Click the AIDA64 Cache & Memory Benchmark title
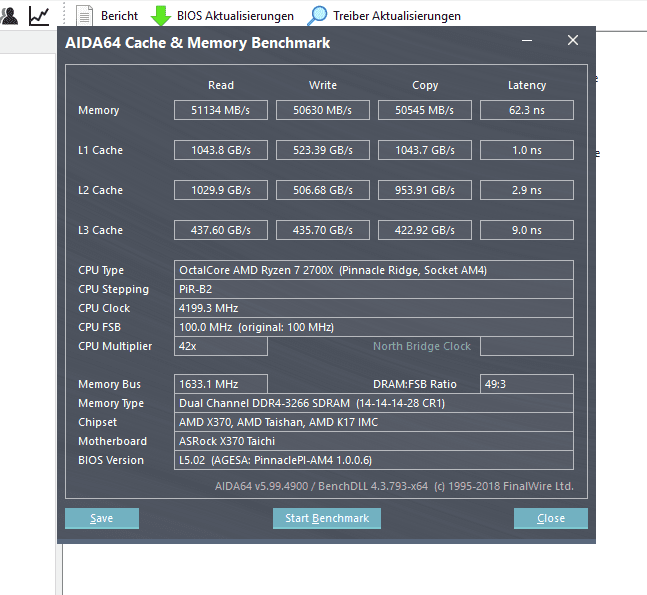This screenshot has height=595, width=647. [198, 43]
